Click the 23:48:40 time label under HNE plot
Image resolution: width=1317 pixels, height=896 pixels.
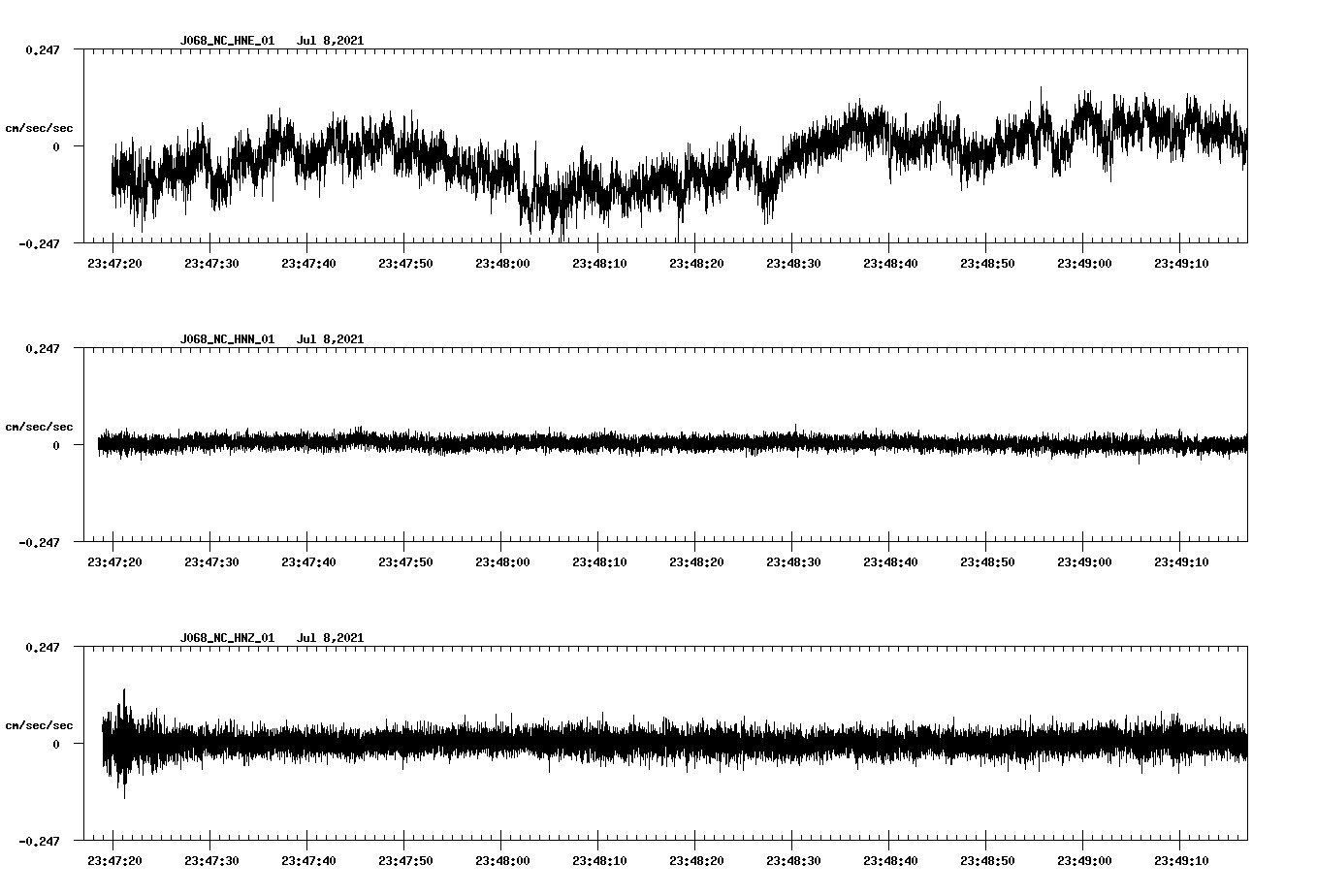pos(890,263)
